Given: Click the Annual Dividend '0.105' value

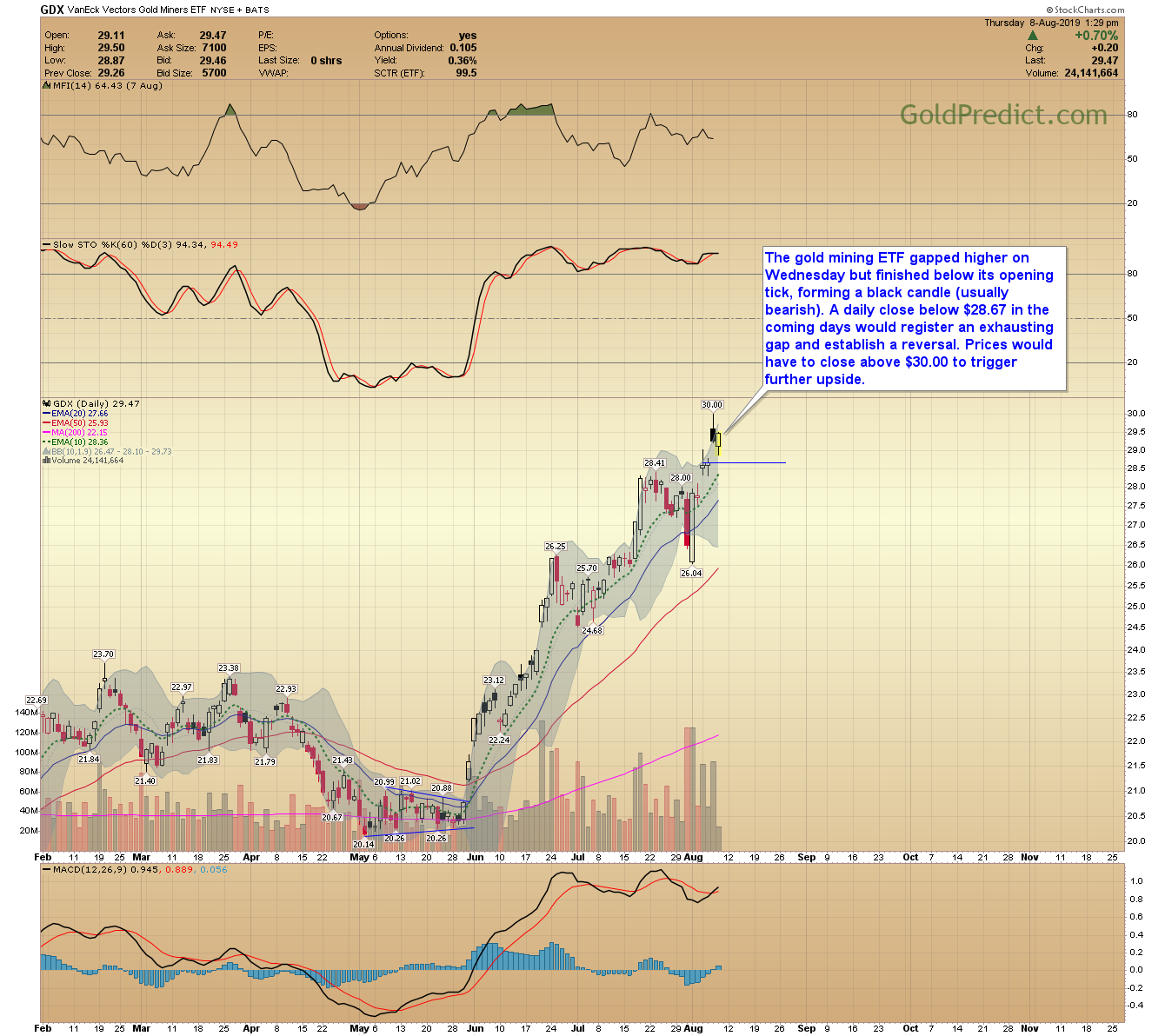Looking at the screenshot, I should tap(463, 48).
